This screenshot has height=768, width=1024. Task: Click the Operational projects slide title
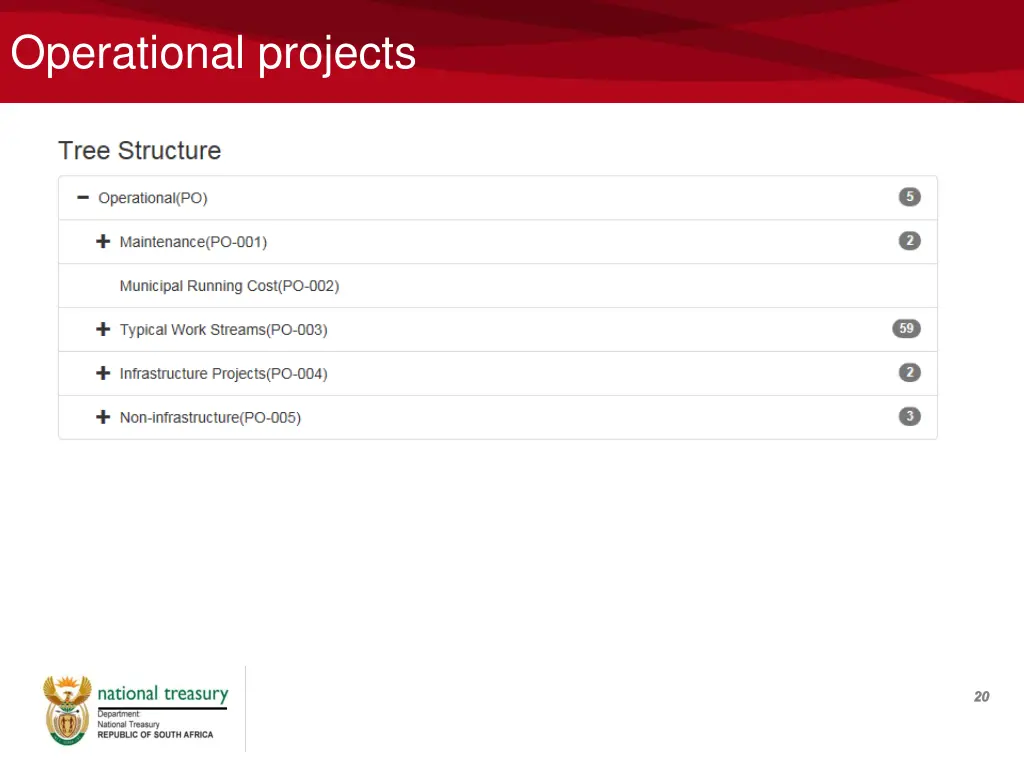[213, 54]
